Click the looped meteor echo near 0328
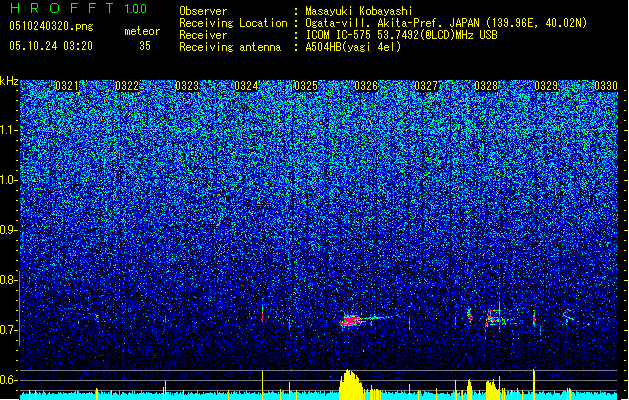This screenshot has height=400, width=629. pos(493,317)
